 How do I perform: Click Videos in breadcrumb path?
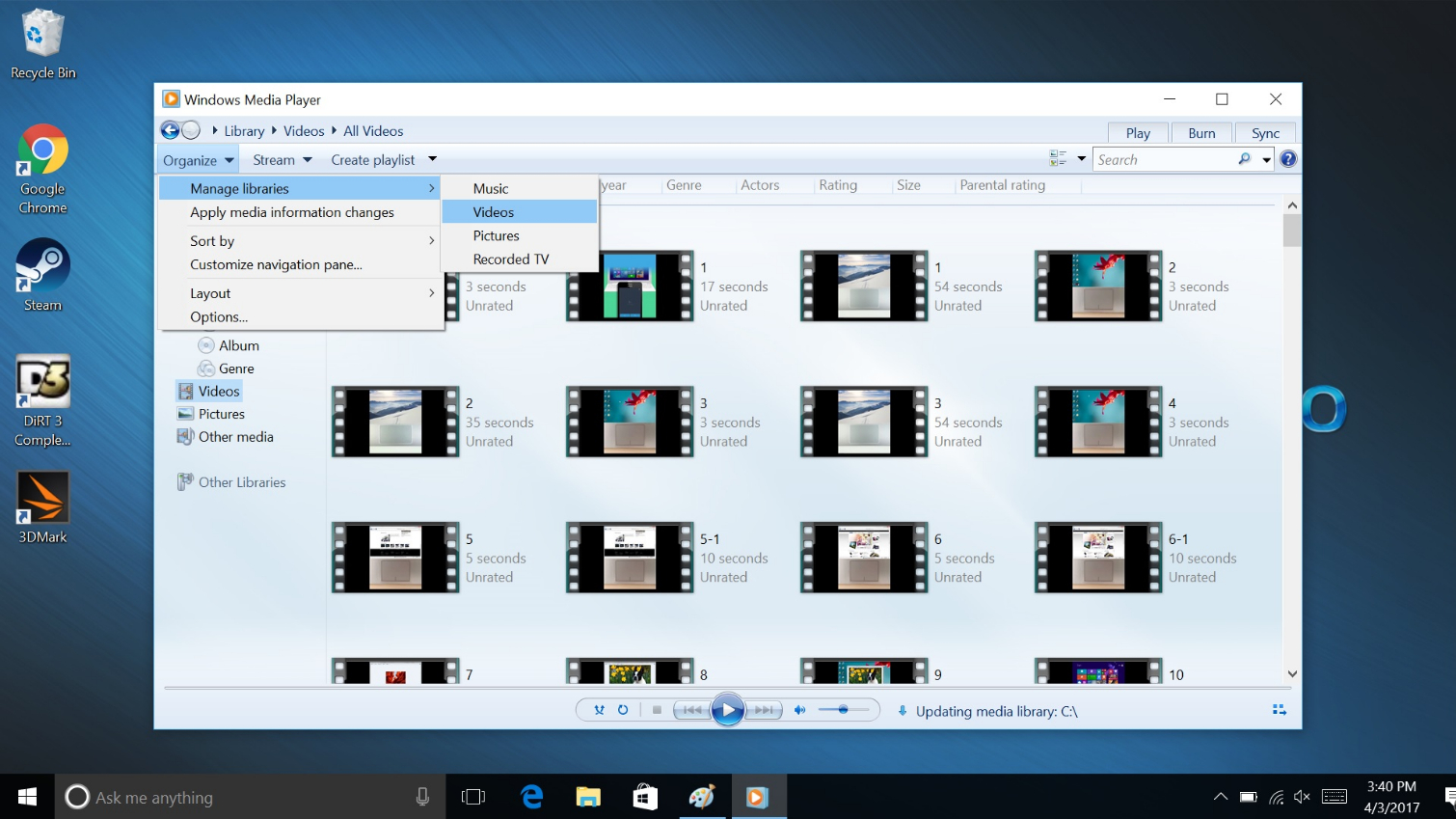coord(304,131)
